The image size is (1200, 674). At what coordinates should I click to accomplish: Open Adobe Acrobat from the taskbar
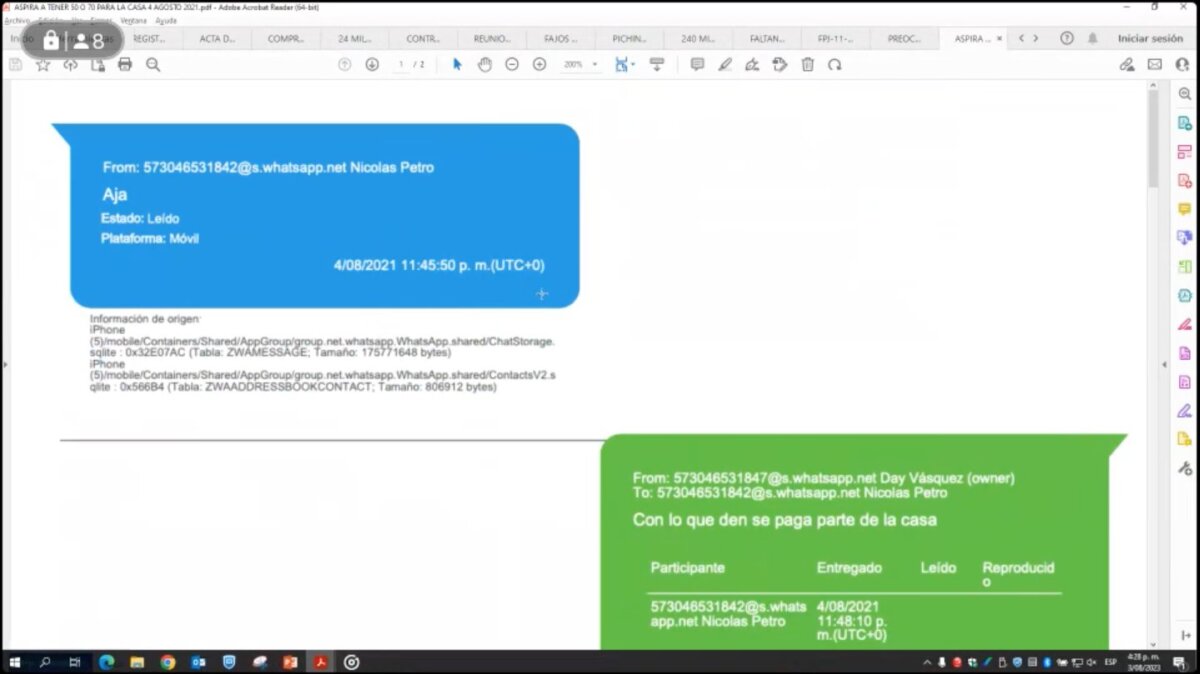(x=321, y=662)
